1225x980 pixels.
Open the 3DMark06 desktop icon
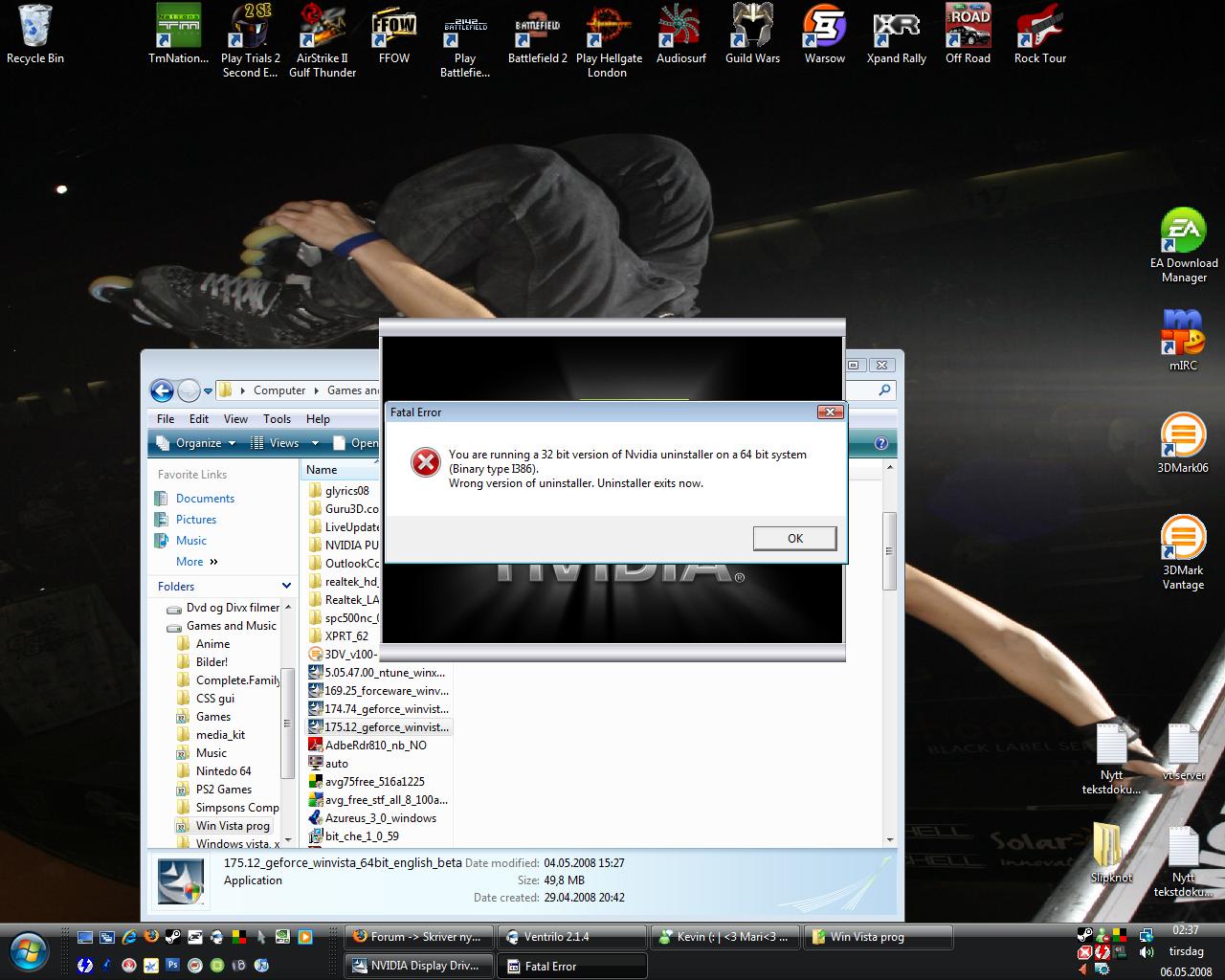pyautogui.click(x=1183, y=443)
